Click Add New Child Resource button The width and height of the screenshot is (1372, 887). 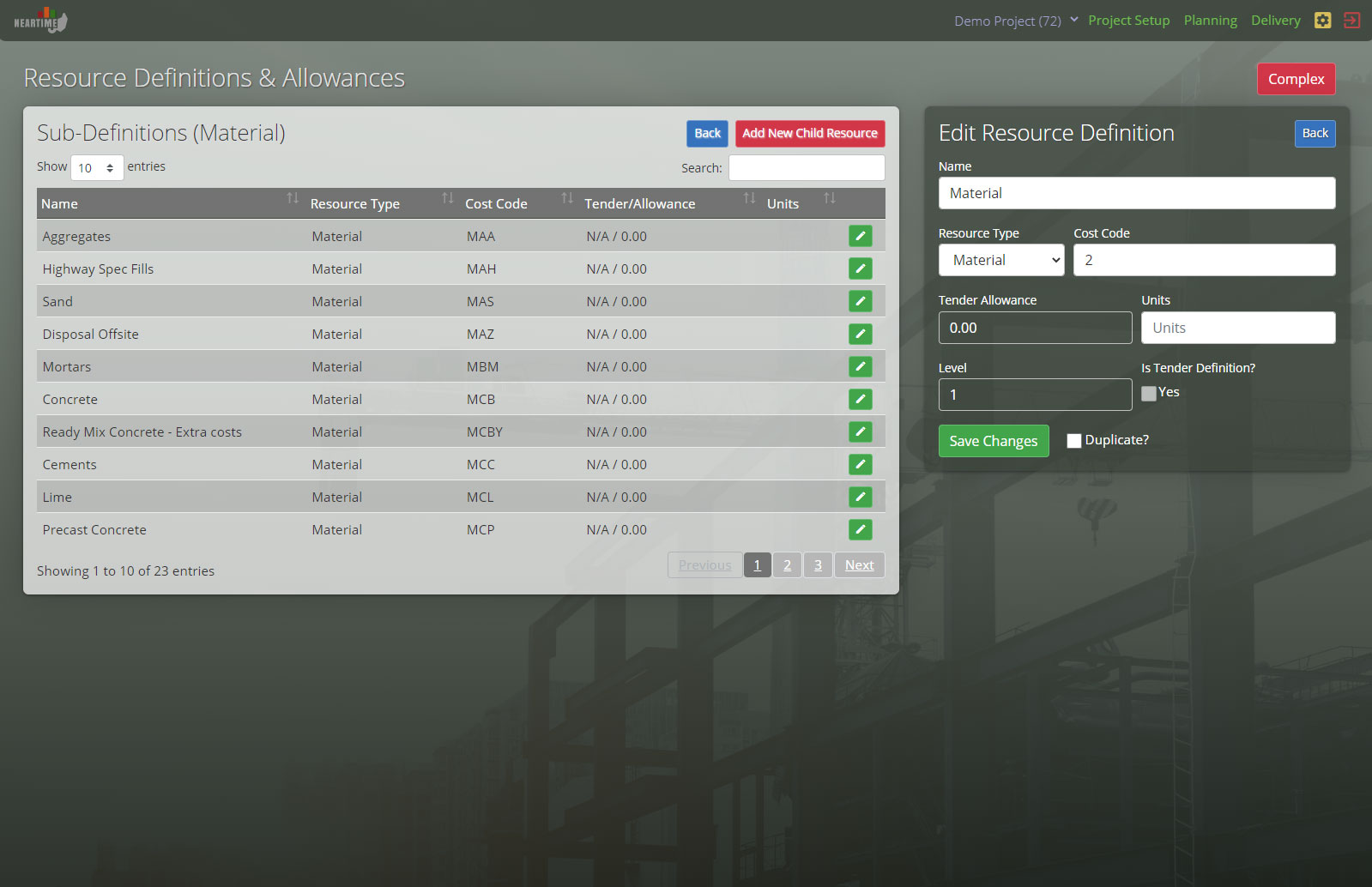pos(809,134)
